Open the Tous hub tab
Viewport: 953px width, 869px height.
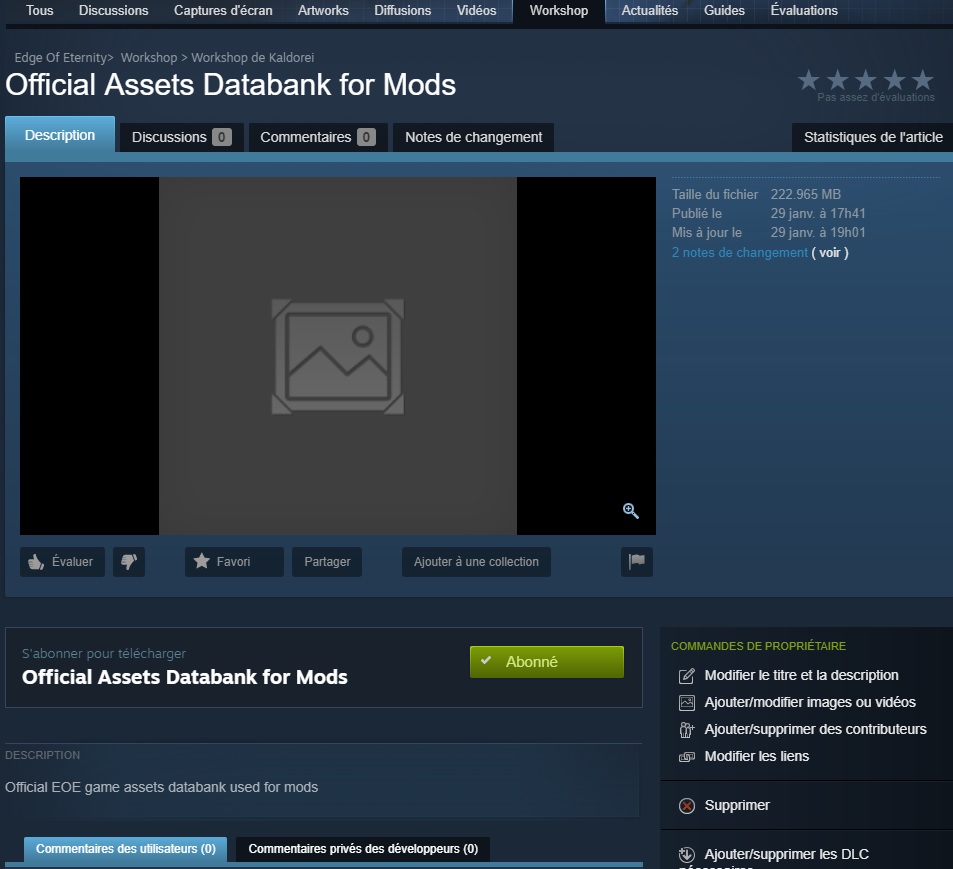40,10
